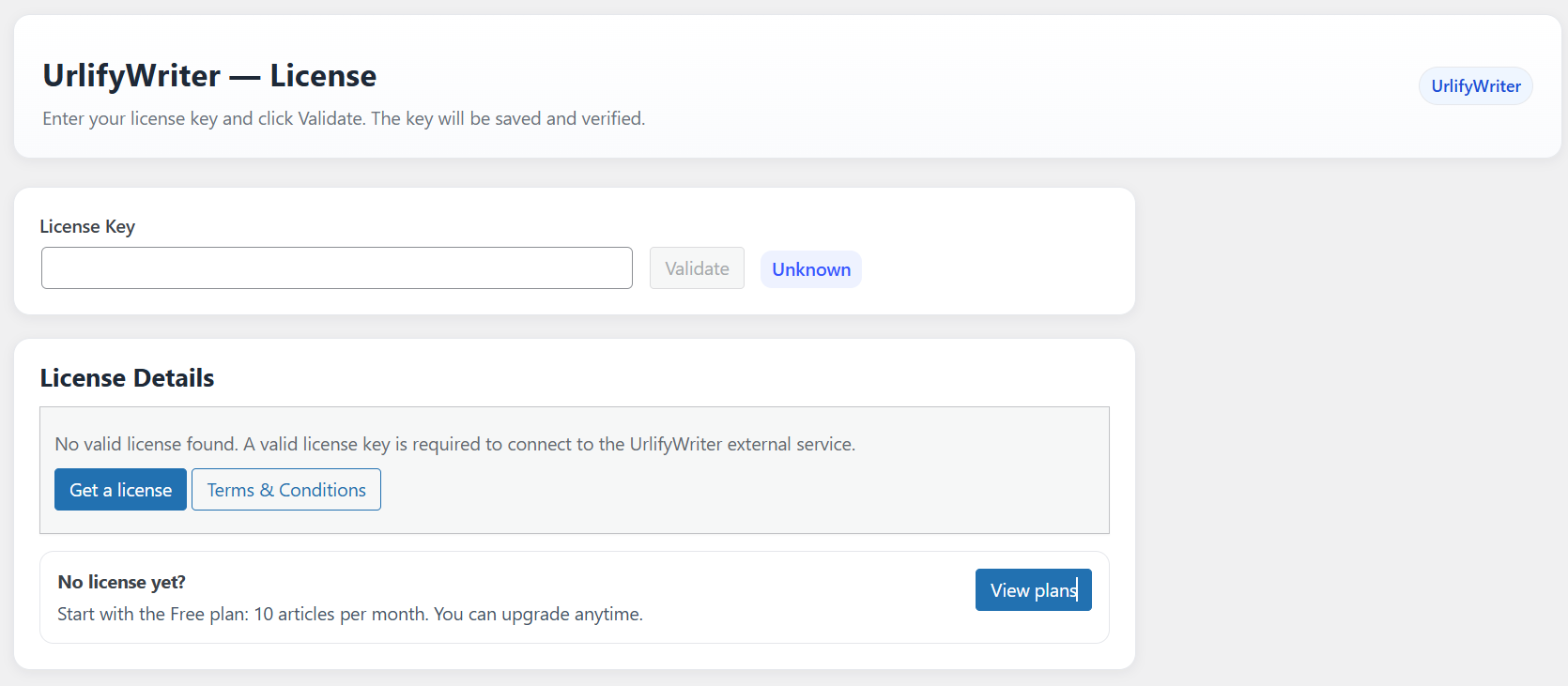Open the Get a license link
Image resolution: width=1568 pixels, height=686 pixels.
coord(120,490)
